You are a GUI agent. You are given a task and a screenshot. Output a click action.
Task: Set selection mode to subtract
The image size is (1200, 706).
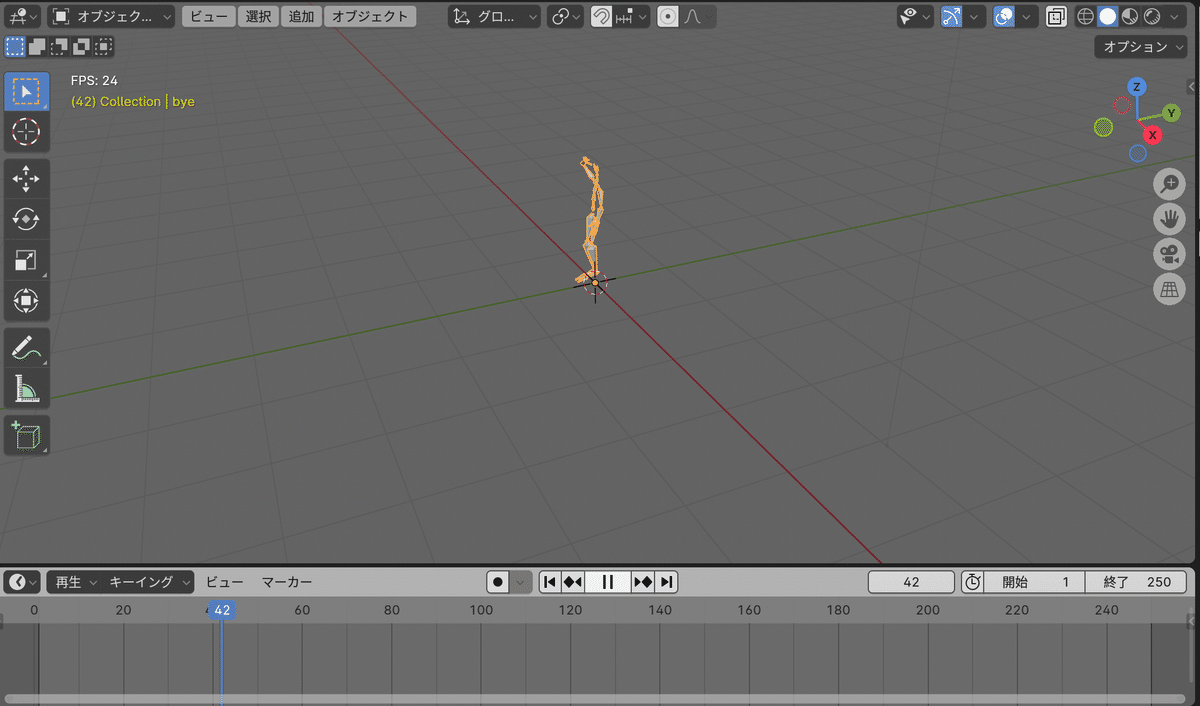[59, 46]
